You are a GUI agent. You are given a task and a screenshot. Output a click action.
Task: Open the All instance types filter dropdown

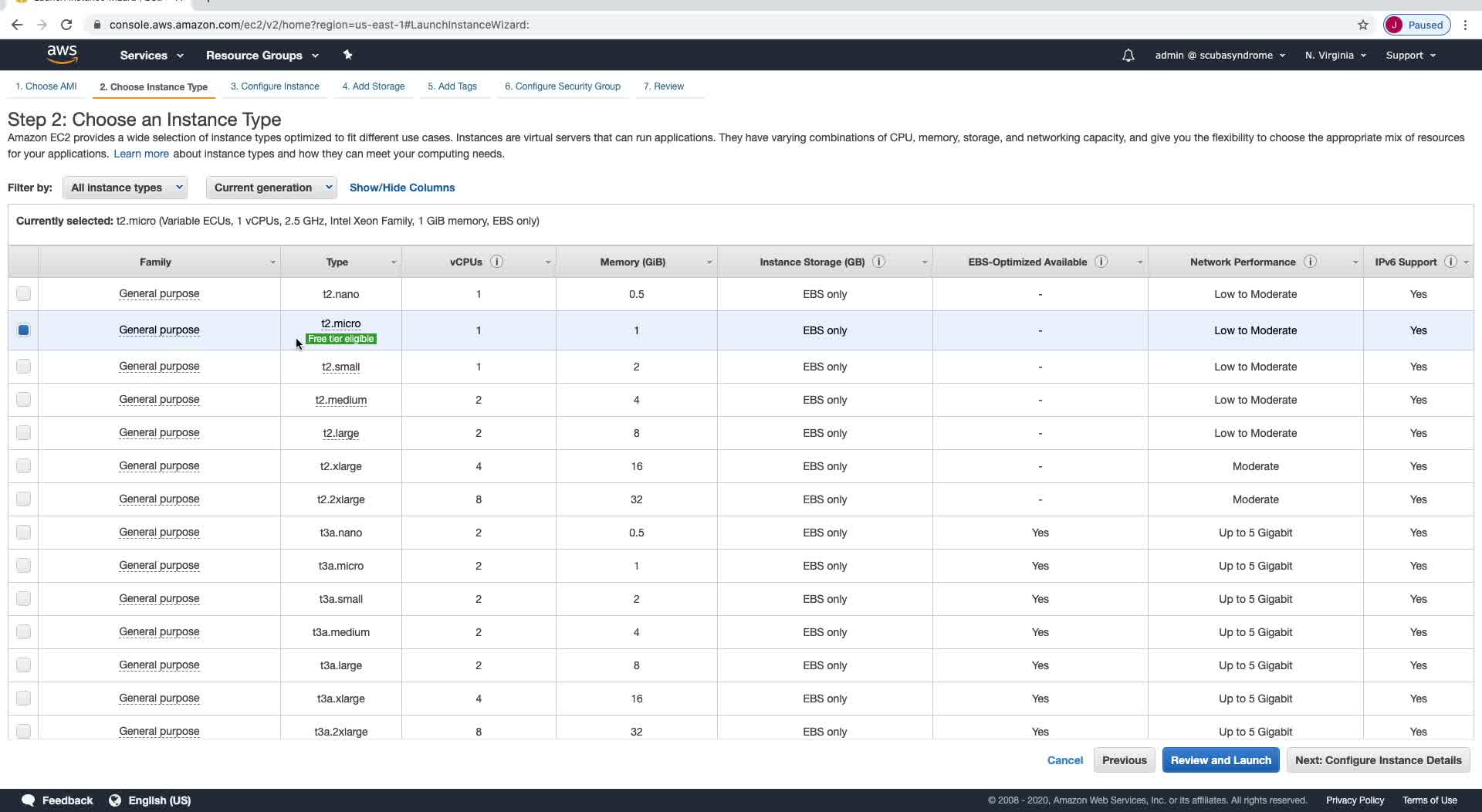[125, 188]
